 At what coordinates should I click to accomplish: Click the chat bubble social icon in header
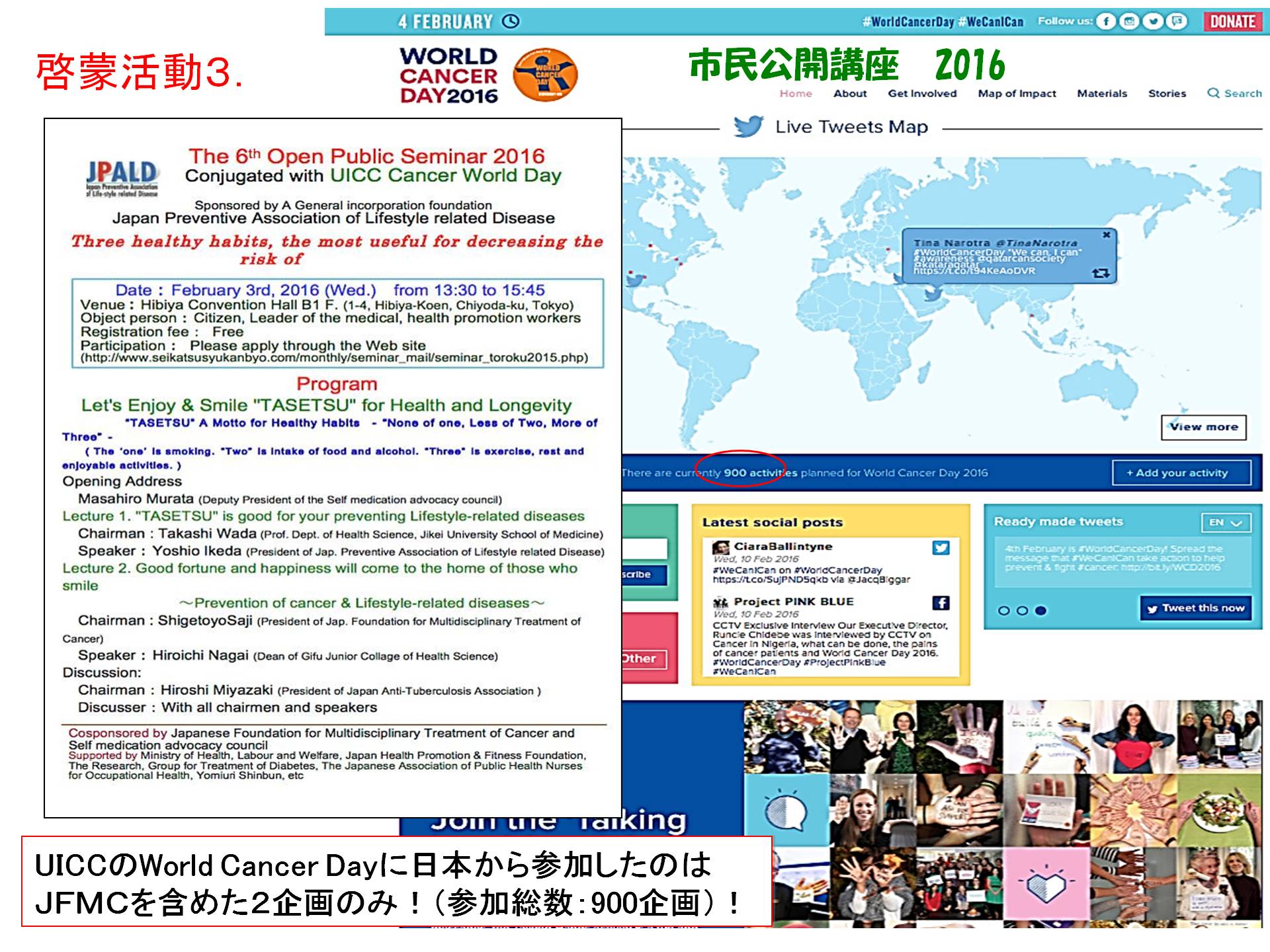tap(1177, 21)
